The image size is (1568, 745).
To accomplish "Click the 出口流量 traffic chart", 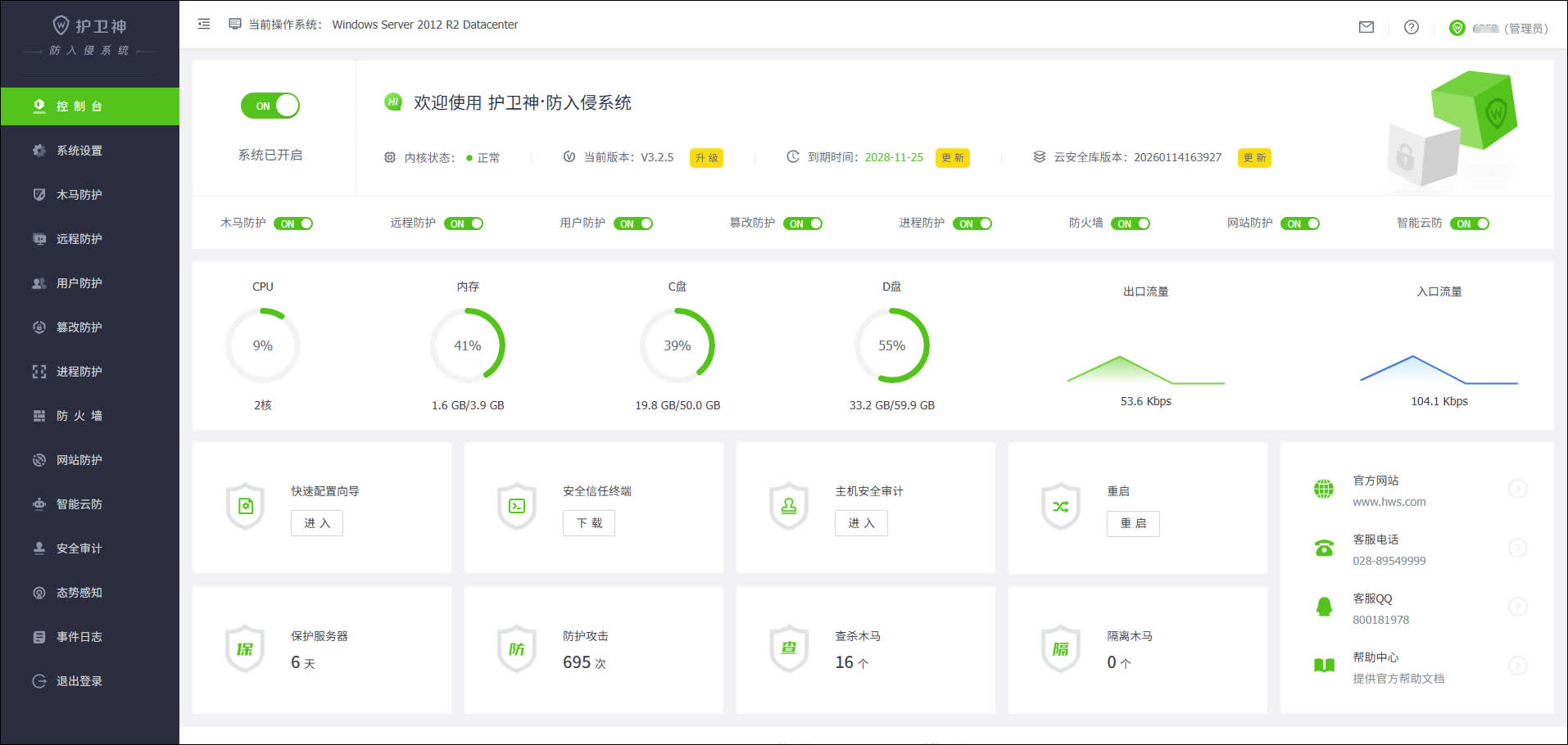I will point(1145,370).
